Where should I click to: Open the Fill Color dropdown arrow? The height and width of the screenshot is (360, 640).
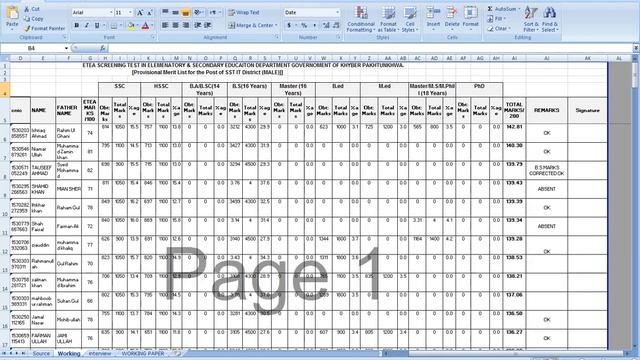click(x=137, y=26)
